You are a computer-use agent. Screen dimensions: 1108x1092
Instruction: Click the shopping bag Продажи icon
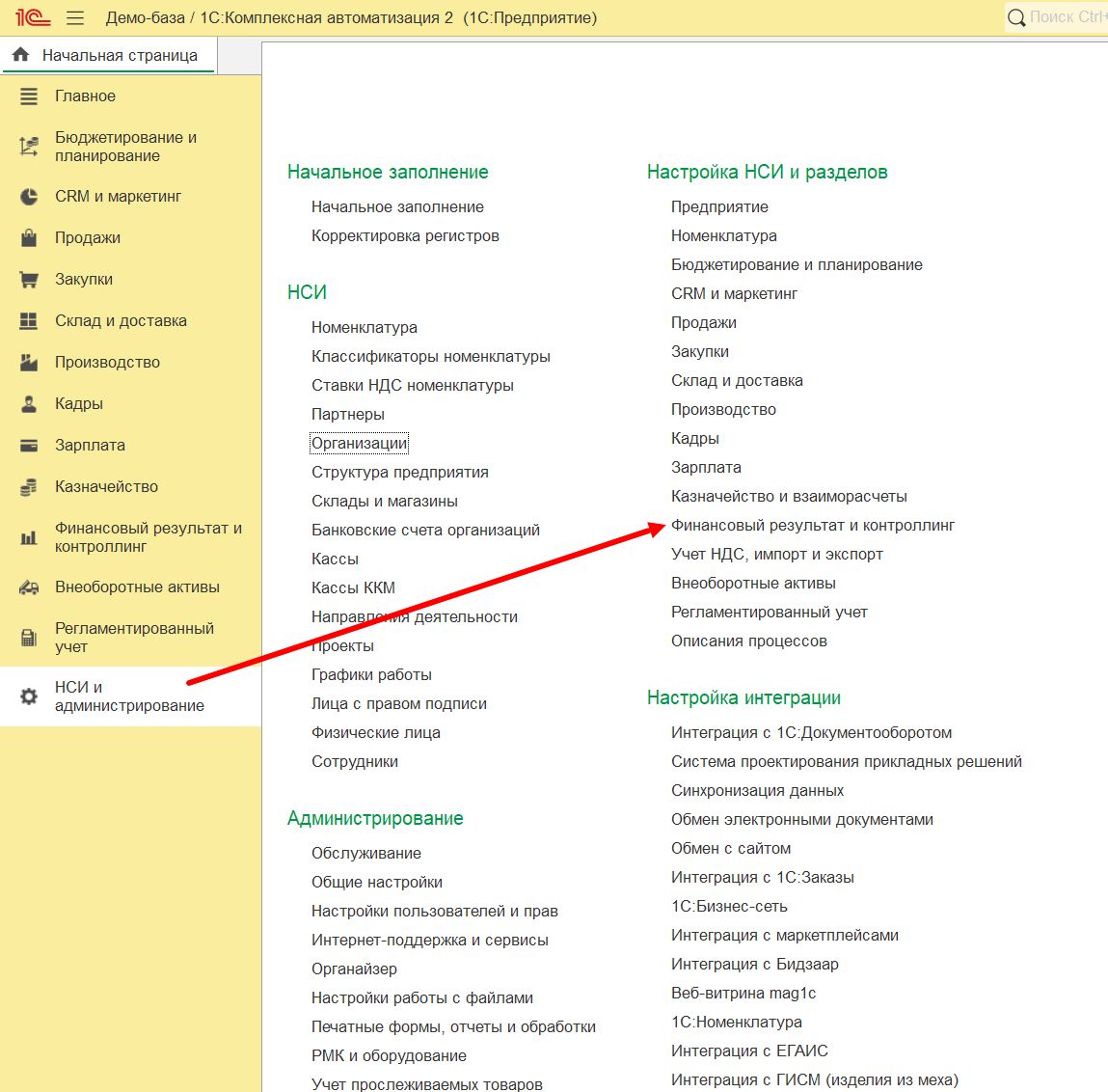(x=29, y=238)
